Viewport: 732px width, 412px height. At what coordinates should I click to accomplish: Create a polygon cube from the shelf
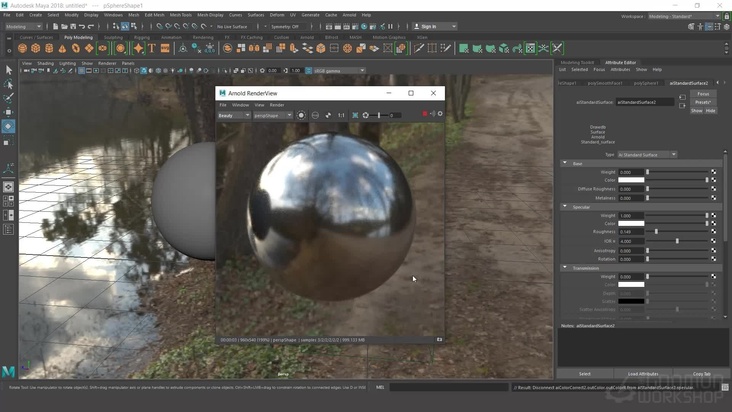click(x=35, y=48)
